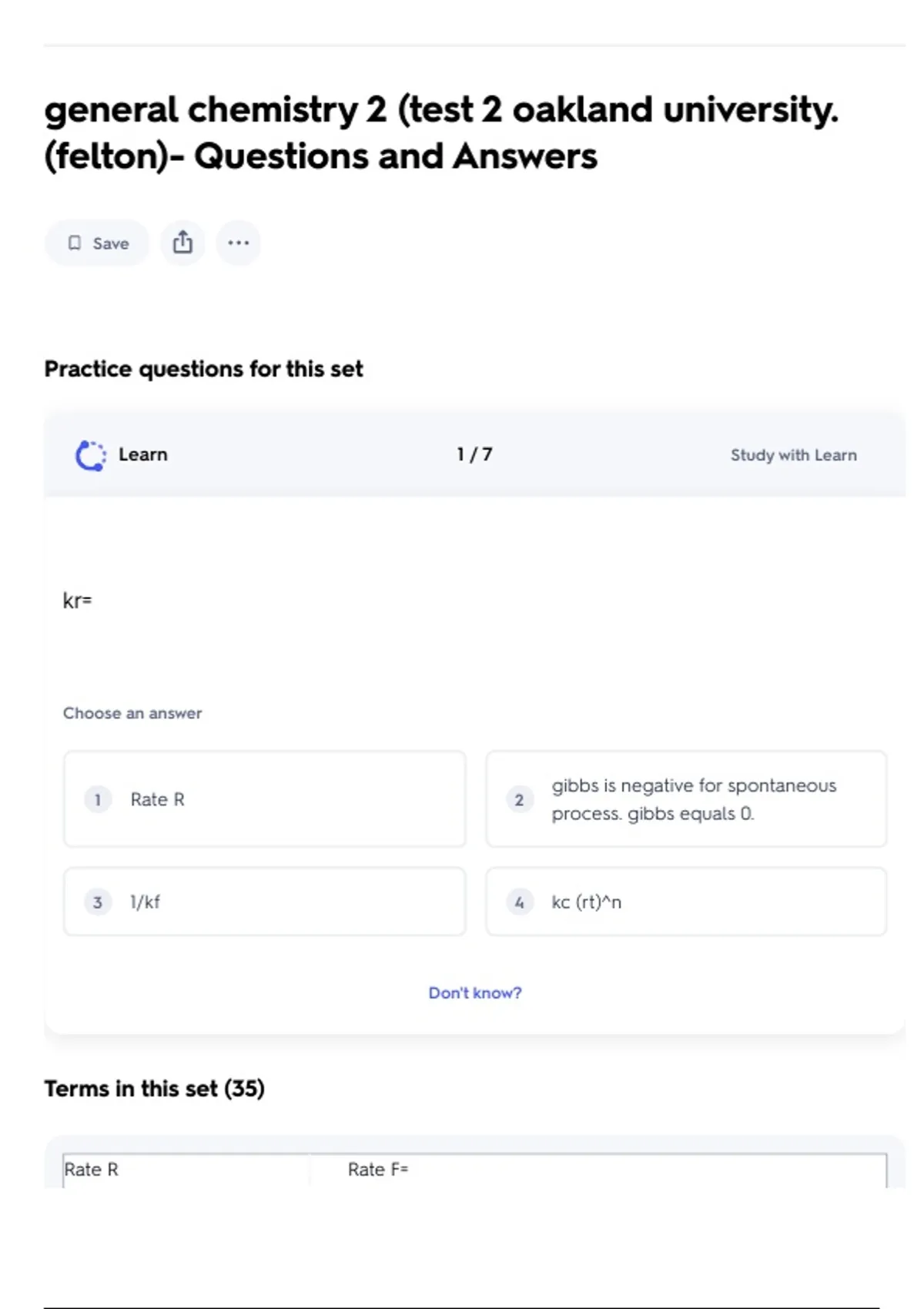Viewport: 924px width, 1309px height.
Task: Open Study with Learn link
Action: pyautogui.click(x=793, y=455)
